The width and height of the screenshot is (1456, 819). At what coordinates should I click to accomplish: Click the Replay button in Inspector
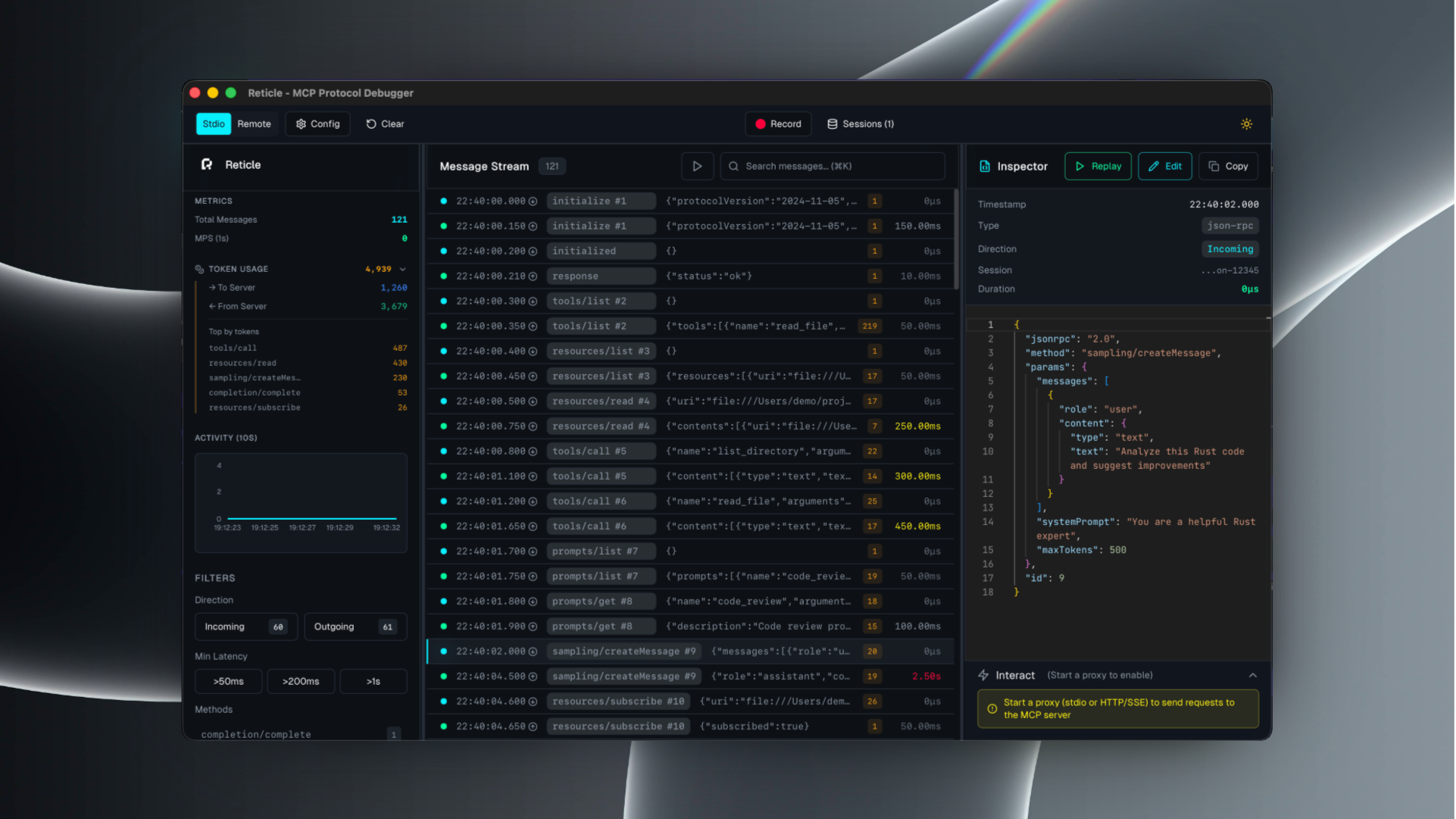tap(1098, 166)
